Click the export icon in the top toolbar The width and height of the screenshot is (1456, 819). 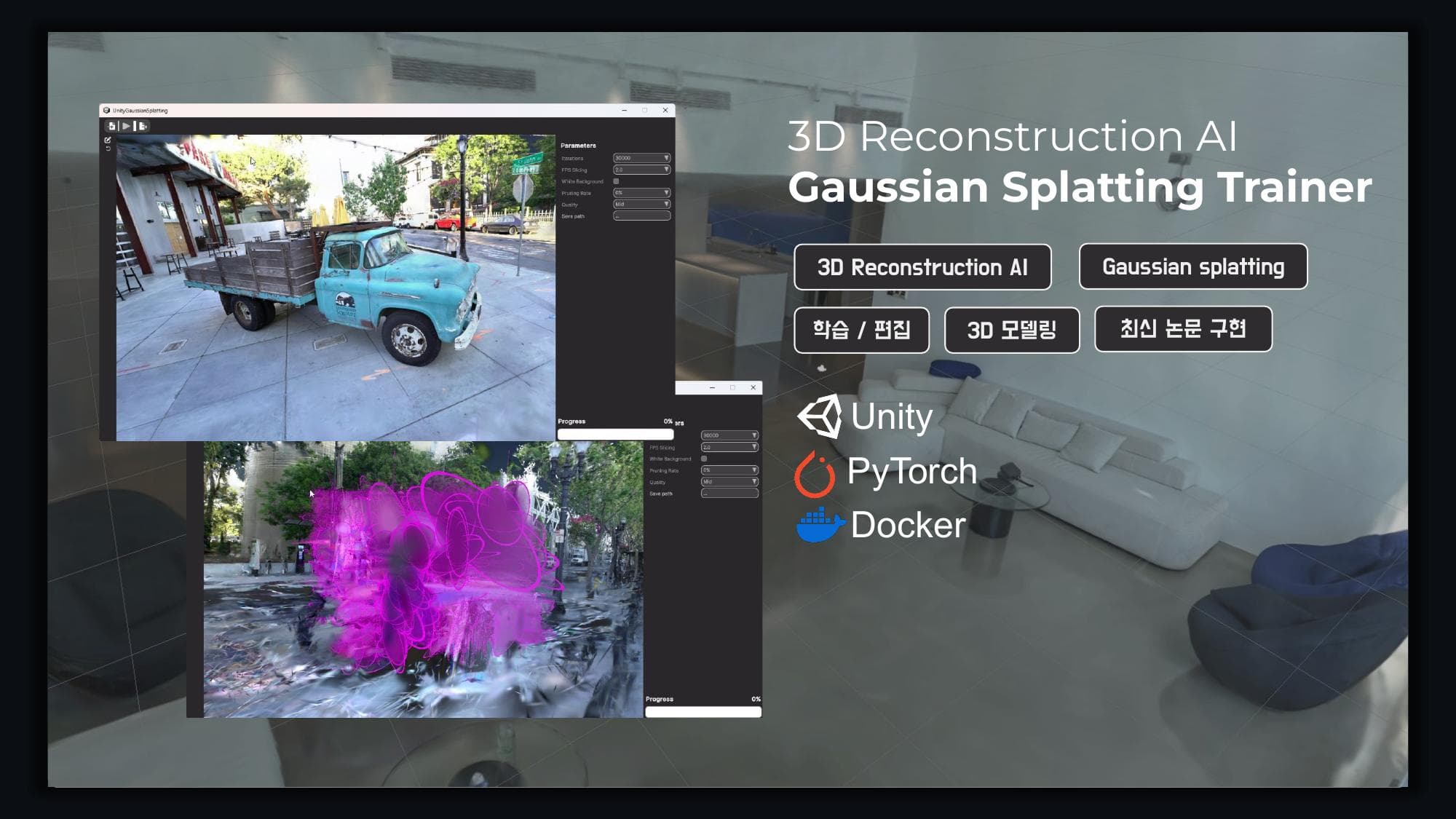point(142,125)
